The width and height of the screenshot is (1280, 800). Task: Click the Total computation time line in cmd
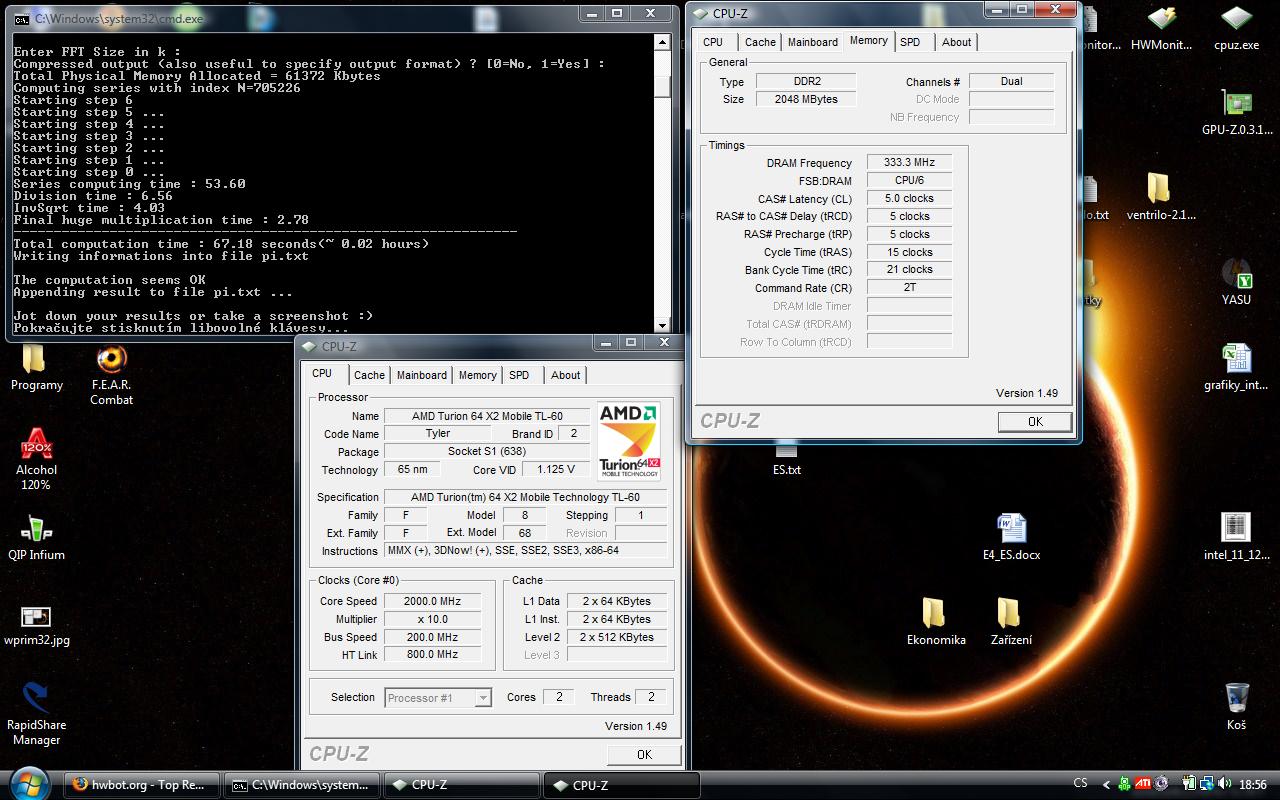click(222, 244)
